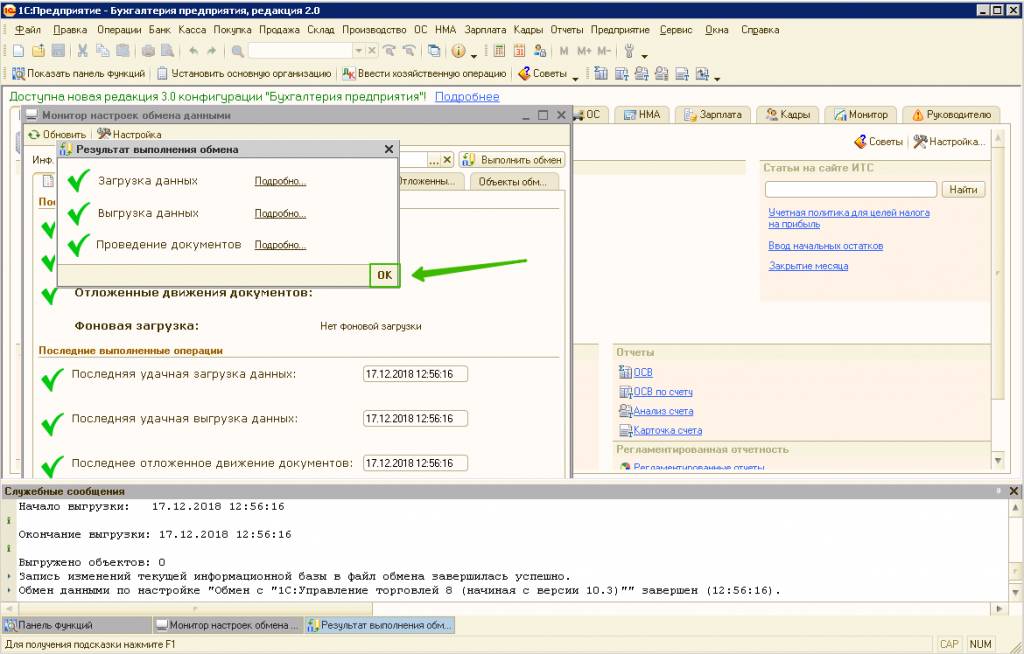Open the Анализ счета report link

point(663,411)
